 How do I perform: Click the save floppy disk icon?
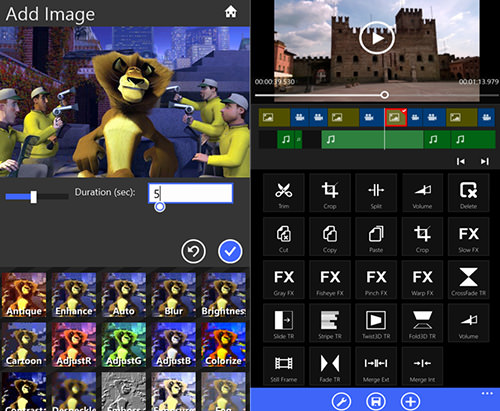click(x=376, y=401)
